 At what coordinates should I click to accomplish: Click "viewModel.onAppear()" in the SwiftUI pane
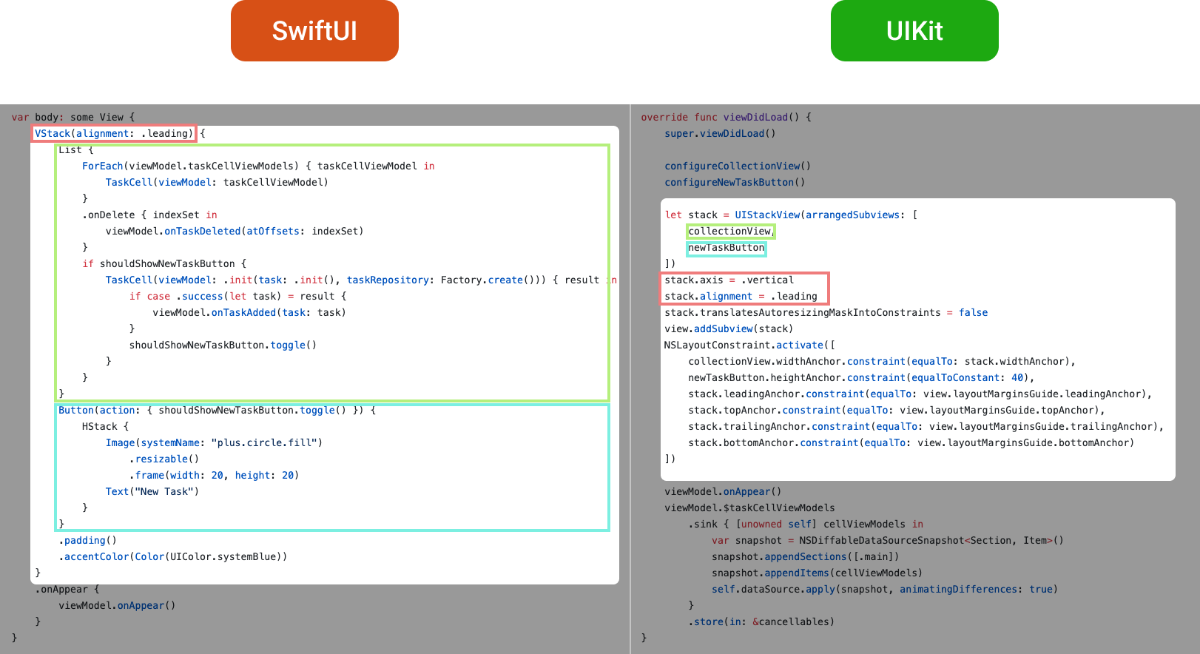pos(117,605)
